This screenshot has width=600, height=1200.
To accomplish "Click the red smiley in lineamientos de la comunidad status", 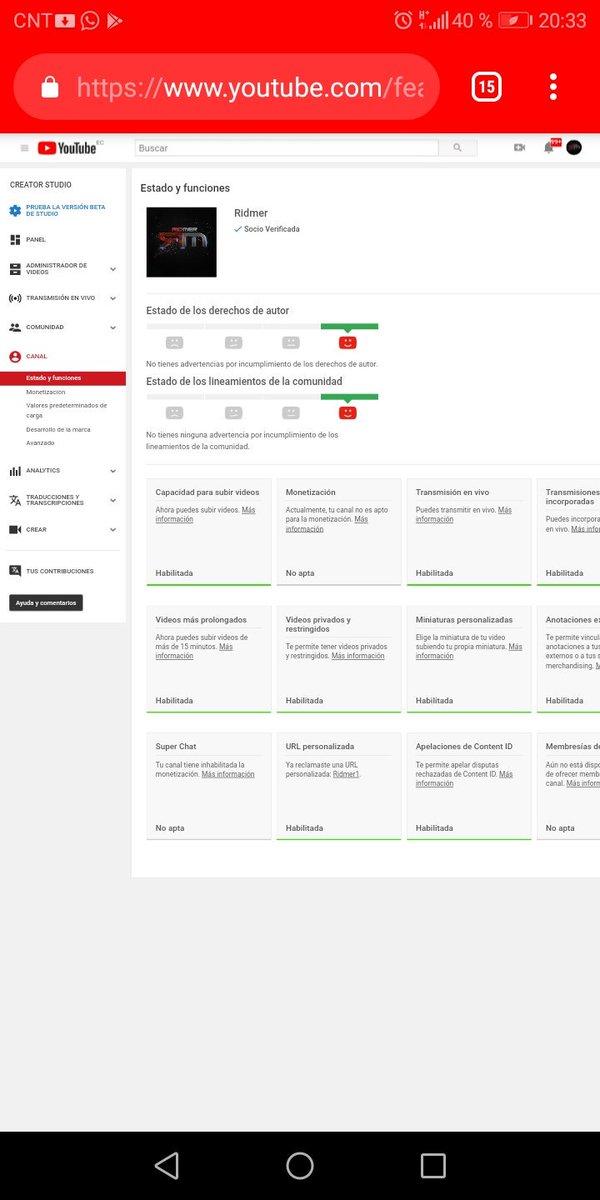I will 348,412.
